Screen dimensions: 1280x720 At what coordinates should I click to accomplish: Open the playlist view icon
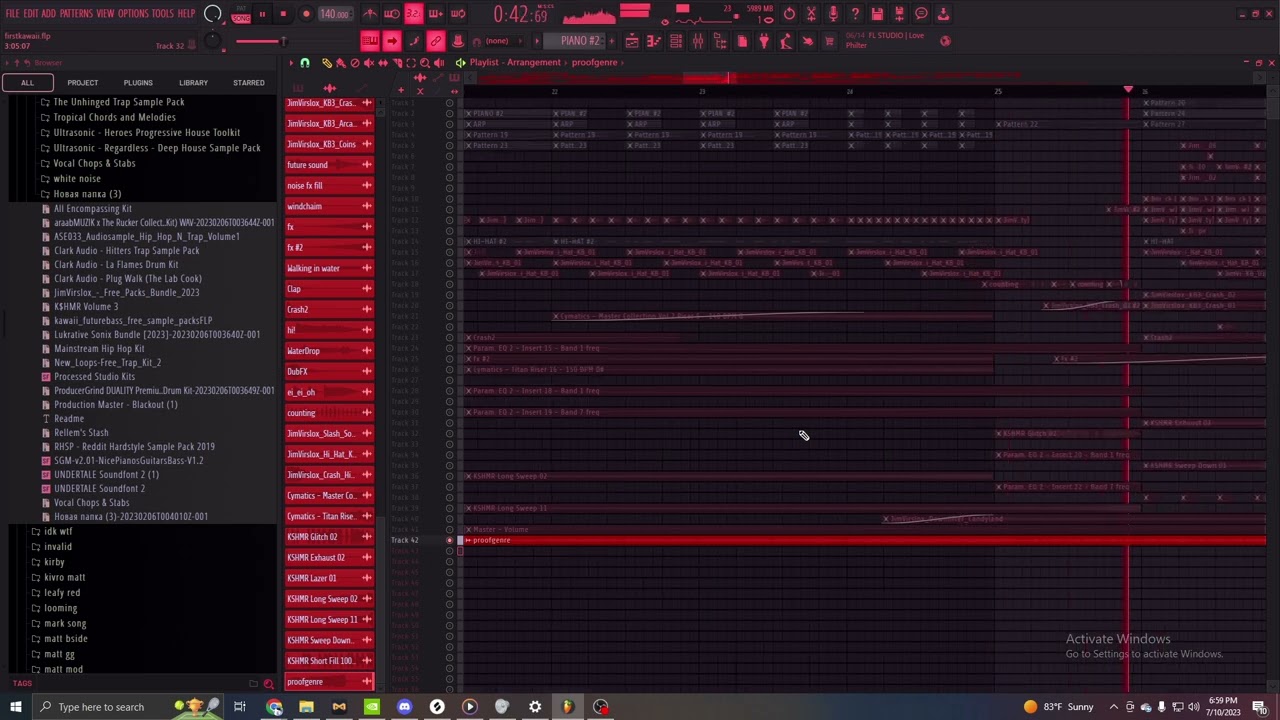(x=632, y=41)
